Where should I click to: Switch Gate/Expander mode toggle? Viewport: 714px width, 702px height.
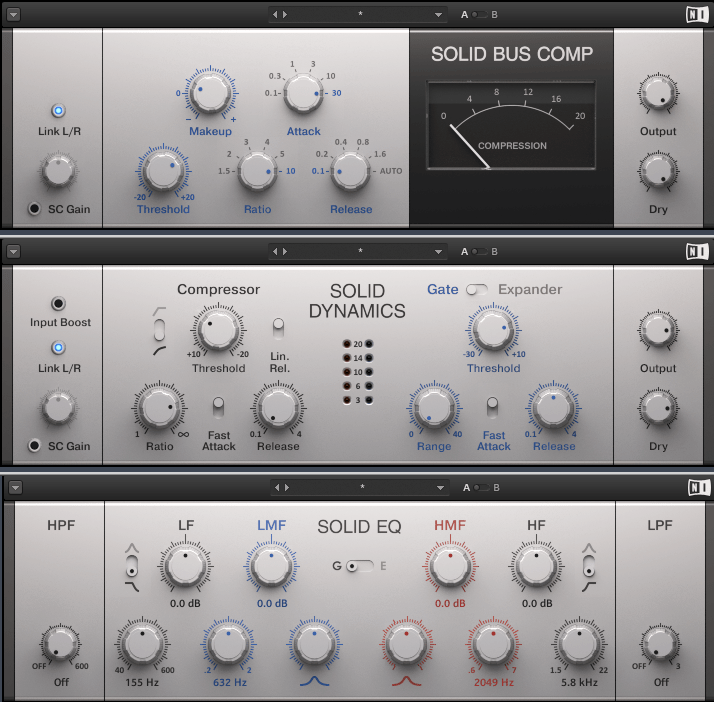click(477, 290)
